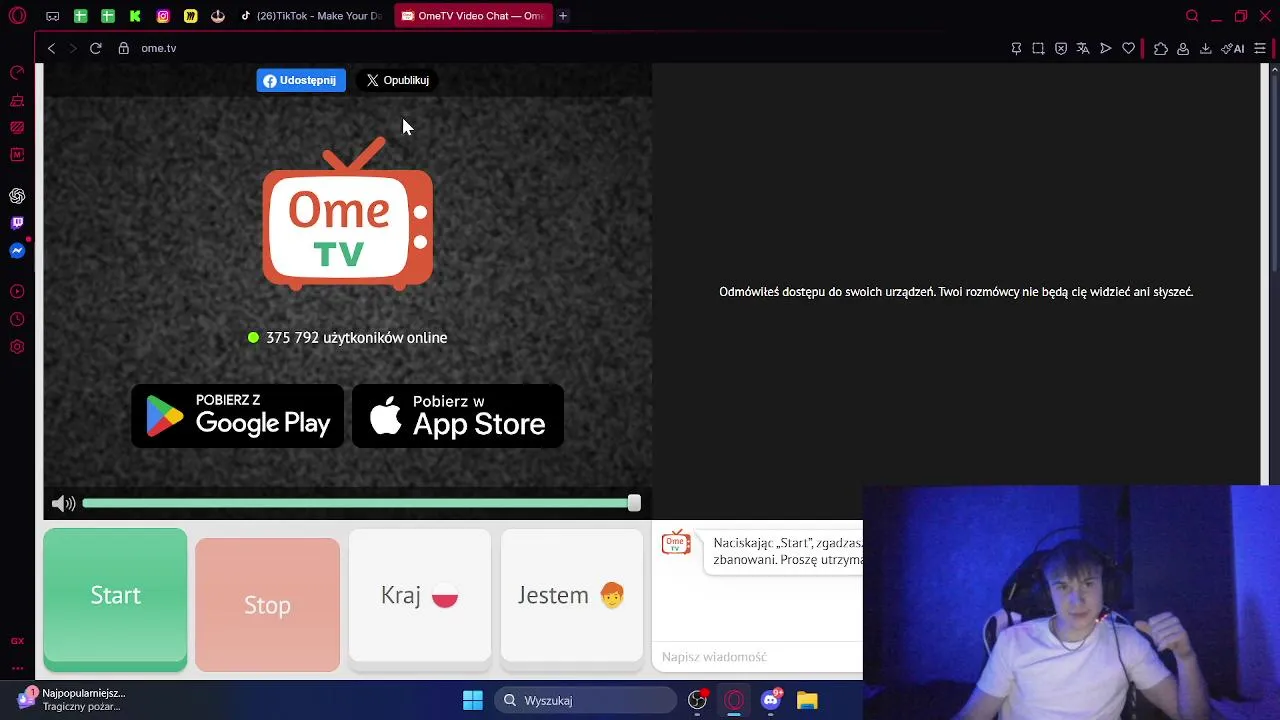Click the GX Corner icon at sidebar bottom
1280x720 pixels.
coord(17,641)
